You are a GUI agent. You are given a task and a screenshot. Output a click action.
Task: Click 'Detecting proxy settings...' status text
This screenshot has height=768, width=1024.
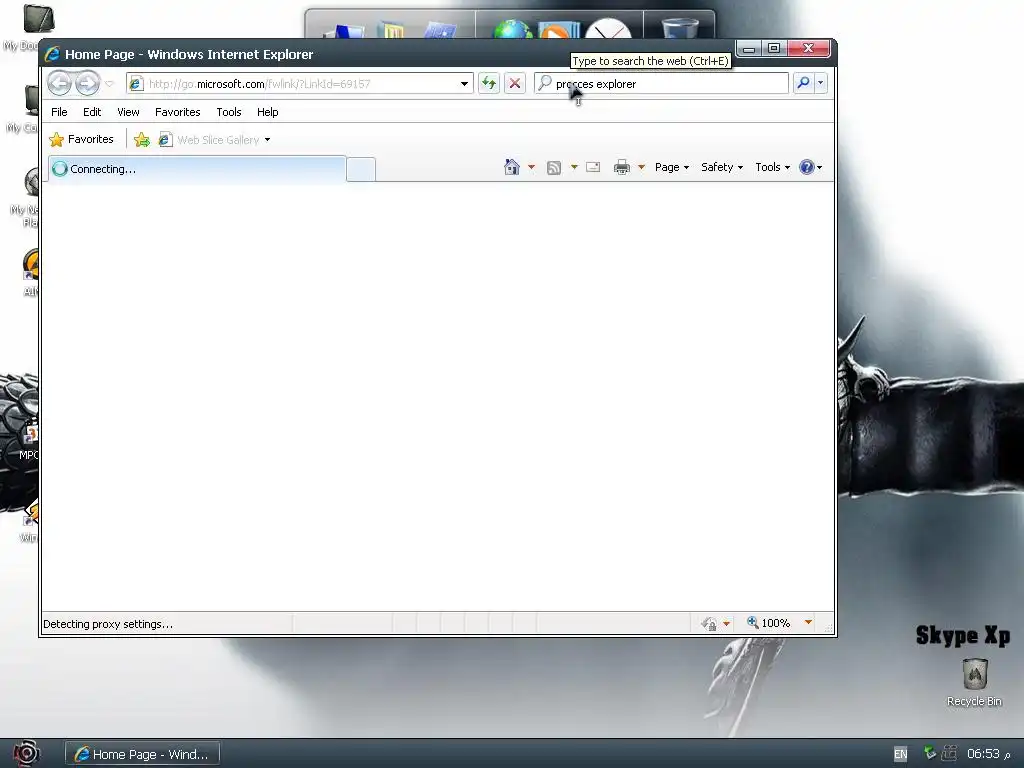tap(108, 624)
